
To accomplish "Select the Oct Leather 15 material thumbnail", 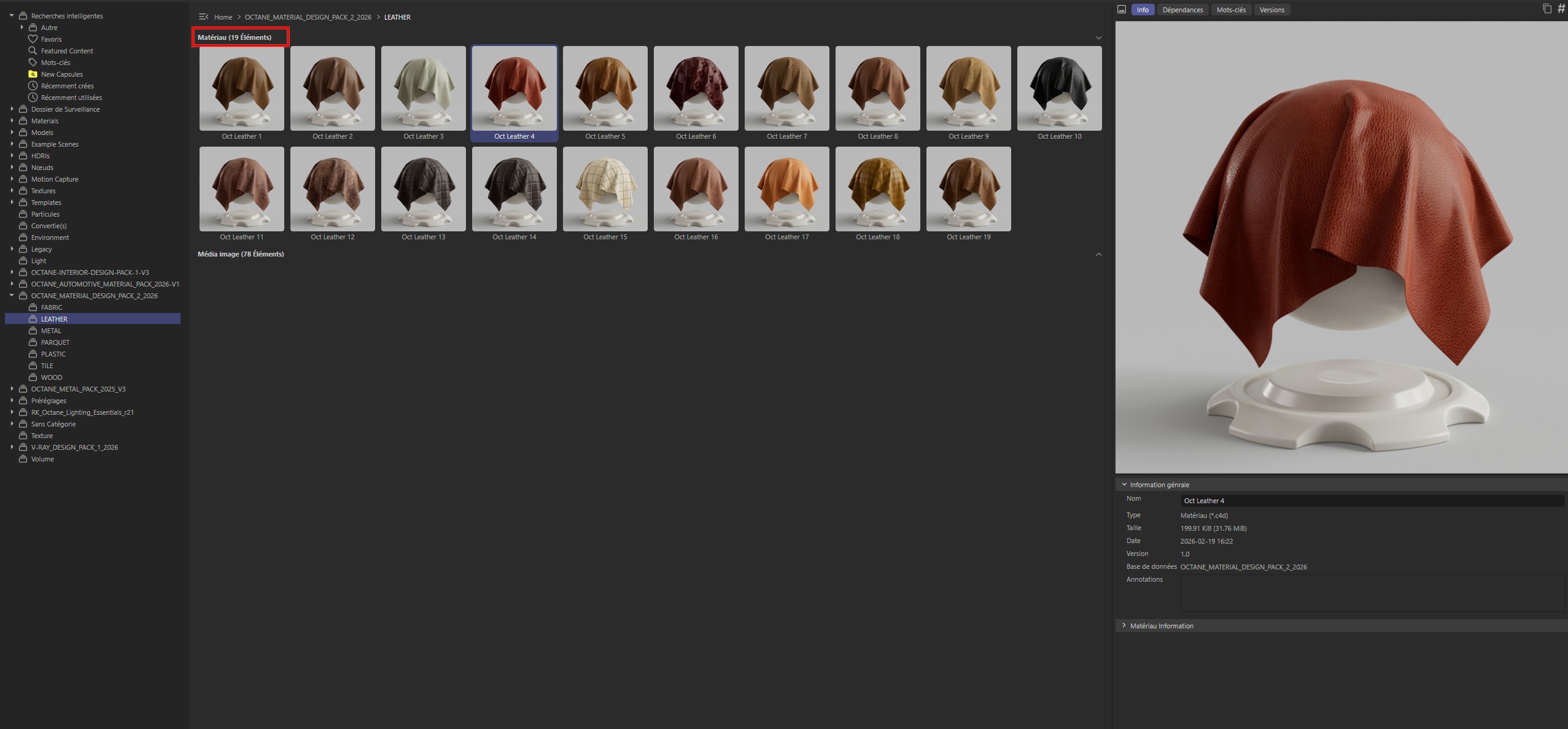I will 605,189.
